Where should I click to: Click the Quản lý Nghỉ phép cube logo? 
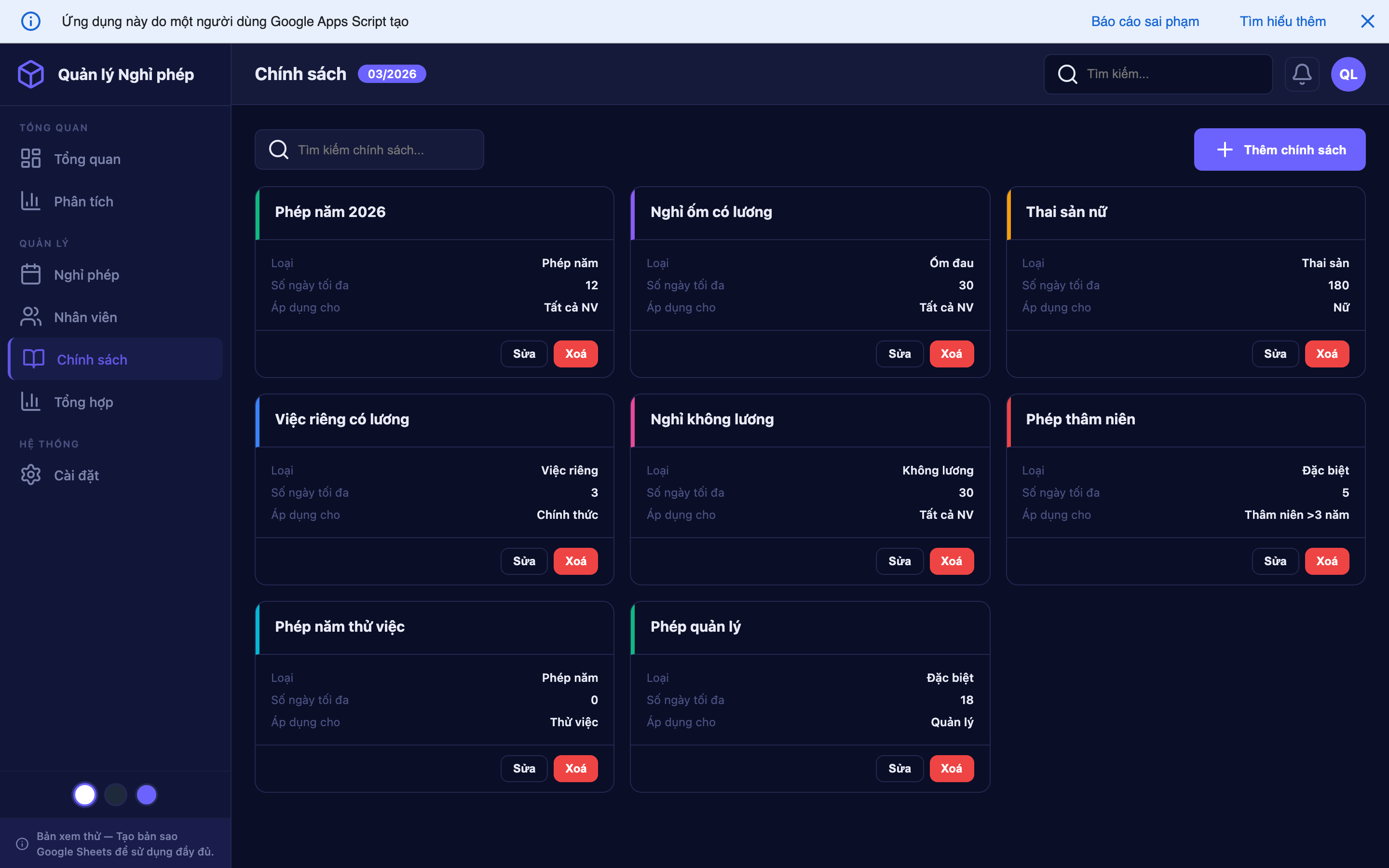(x=31, y=73)
